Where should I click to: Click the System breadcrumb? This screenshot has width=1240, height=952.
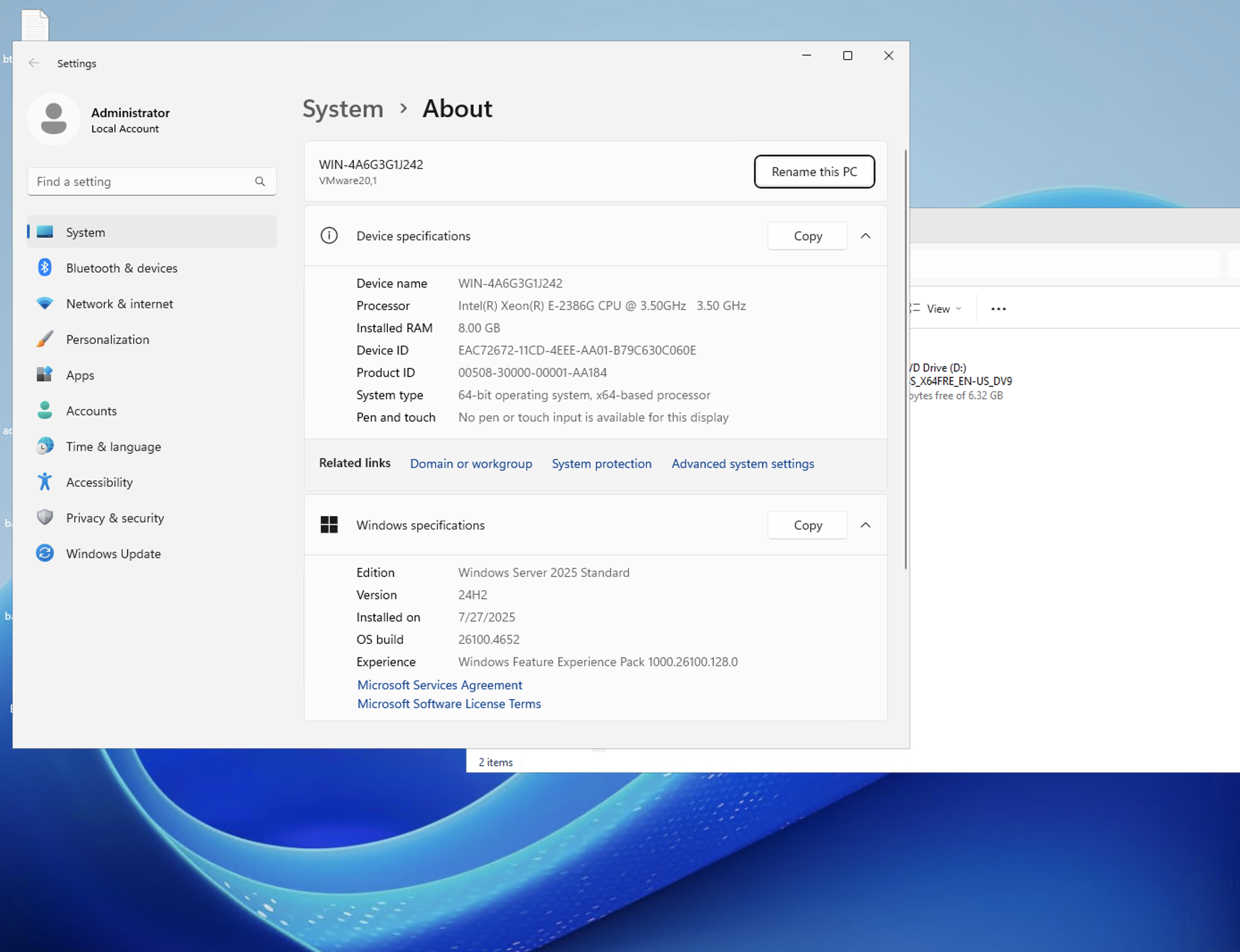pos(343,108)
